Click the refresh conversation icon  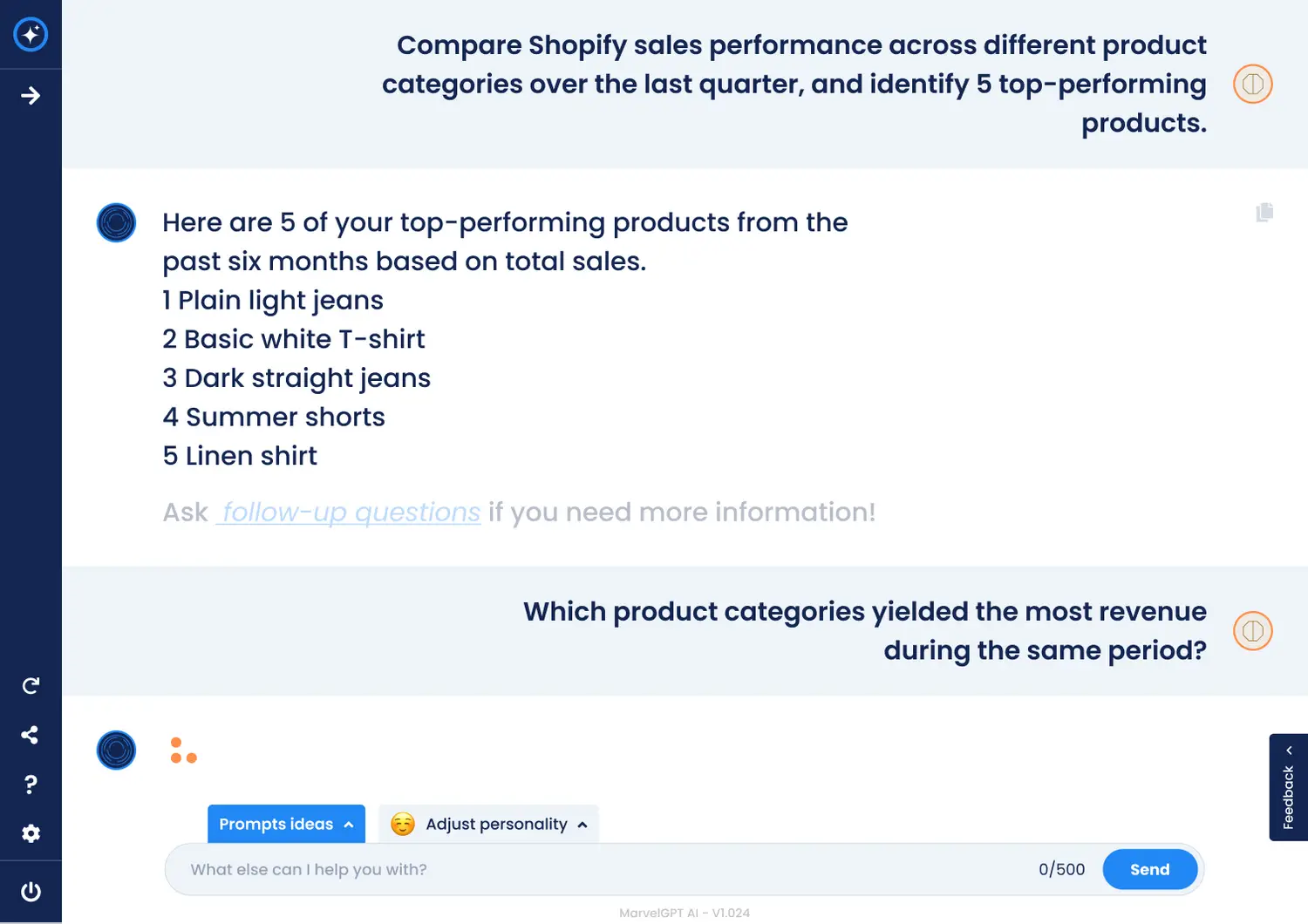pyautogui.click(x=31, y=686)
